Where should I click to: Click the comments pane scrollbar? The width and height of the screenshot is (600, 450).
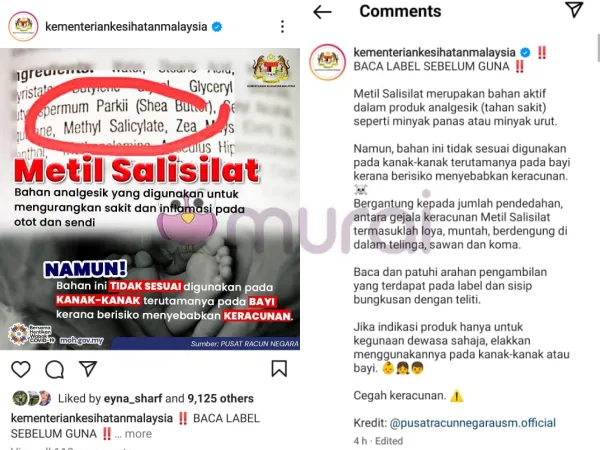coord(598,47)
